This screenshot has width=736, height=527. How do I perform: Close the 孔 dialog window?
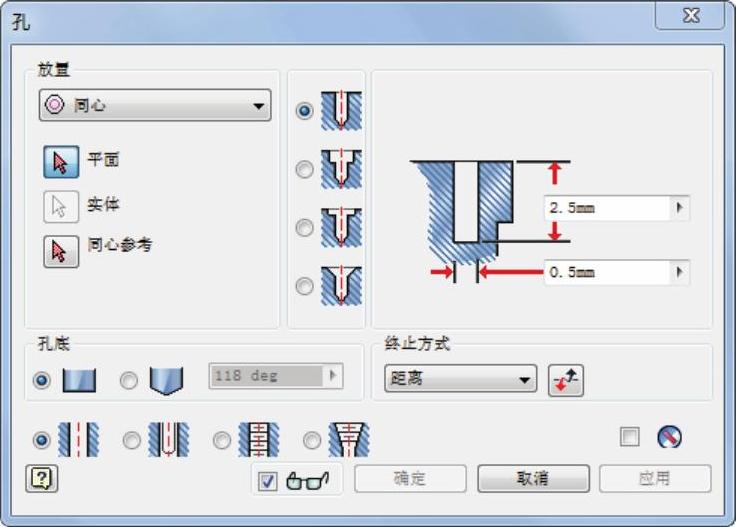tap(690, 16)
